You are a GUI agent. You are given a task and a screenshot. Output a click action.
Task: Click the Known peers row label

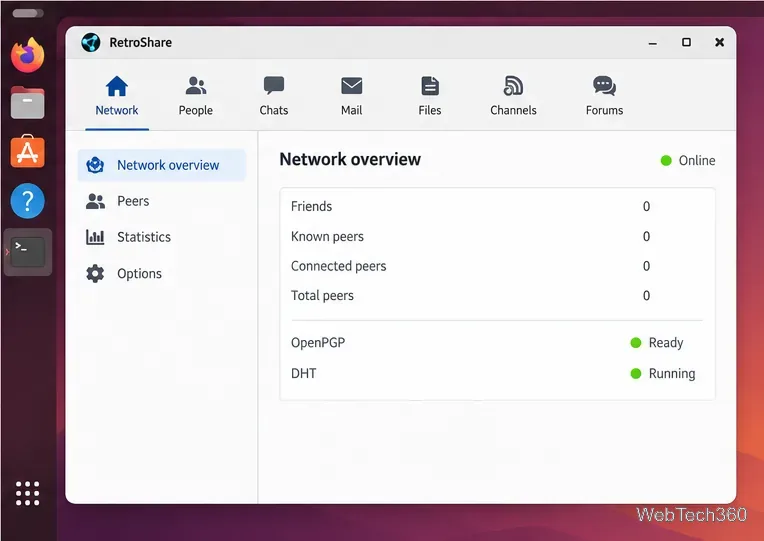327,237
